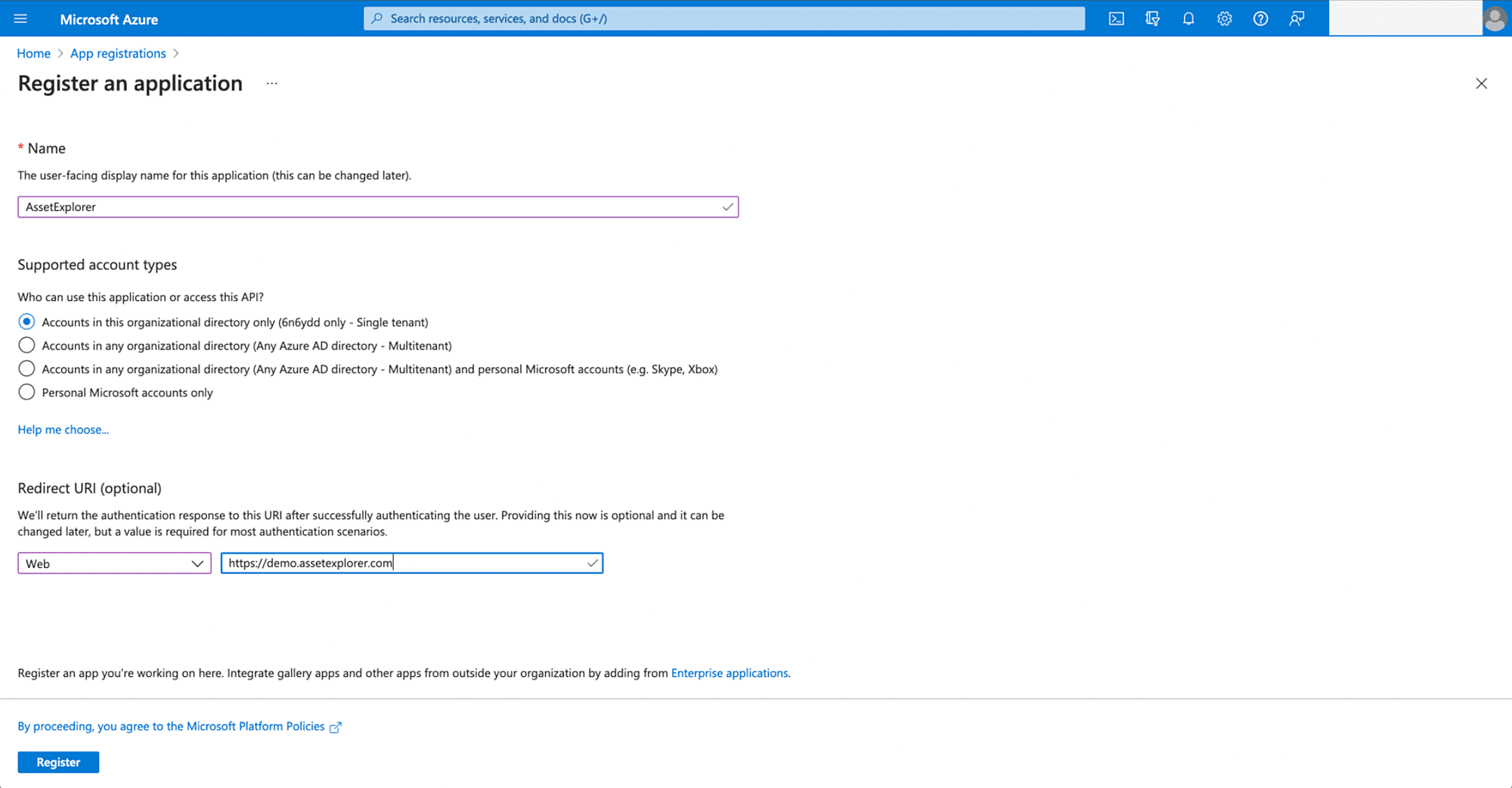Launch Cloud Shell from the top bar
This screenshot has width=1512, height=788.
click(1116, 19)
